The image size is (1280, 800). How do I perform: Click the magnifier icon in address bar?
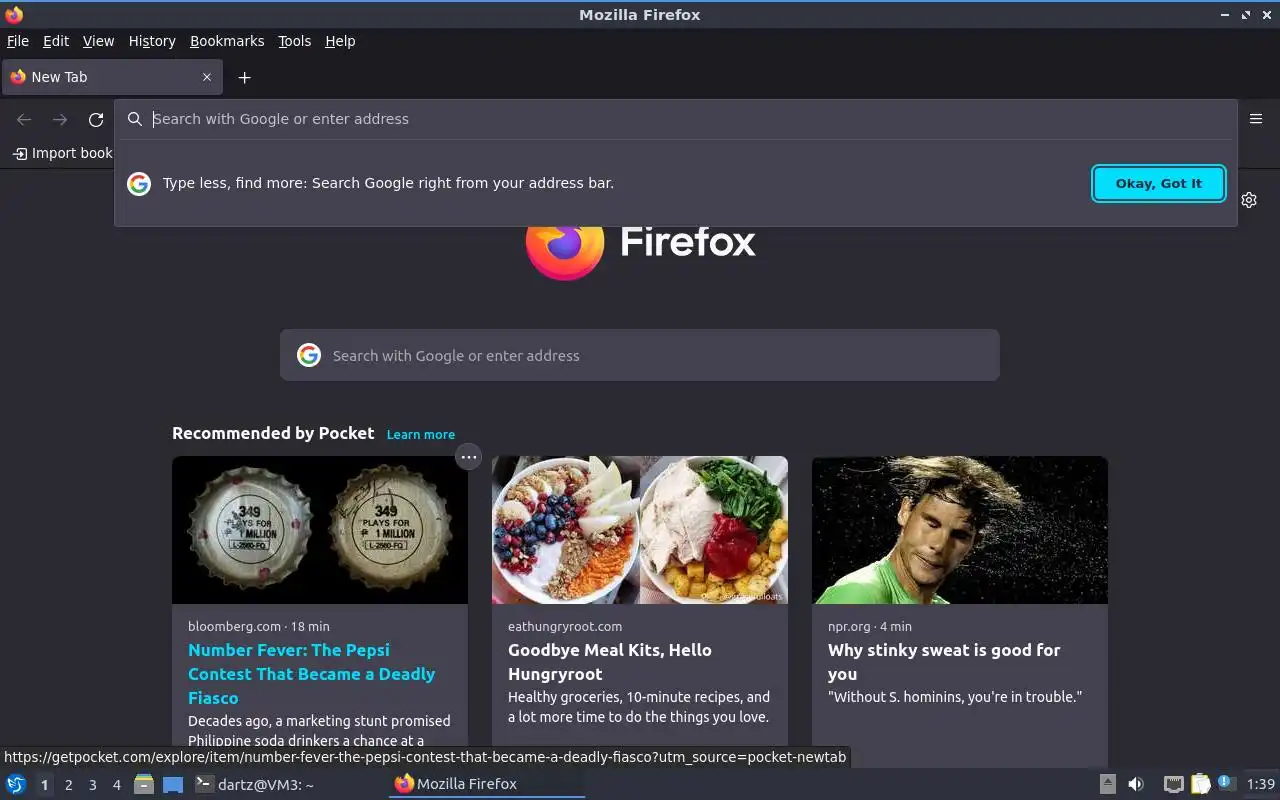click(x=135, y=119)
